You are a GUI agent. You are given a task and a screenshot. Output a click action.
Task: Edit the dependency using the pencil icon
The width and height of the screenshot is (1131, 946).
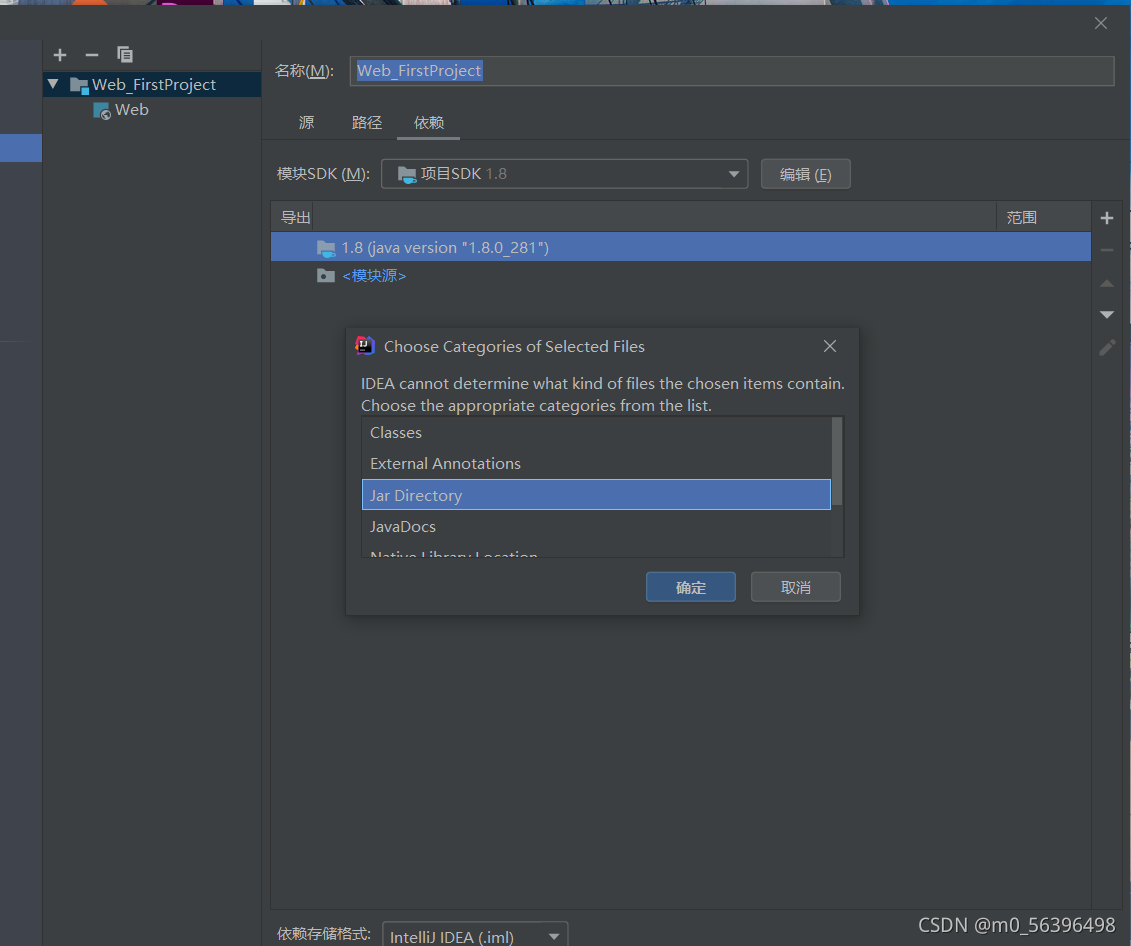pyautogui.click(x=1106, y=347)
